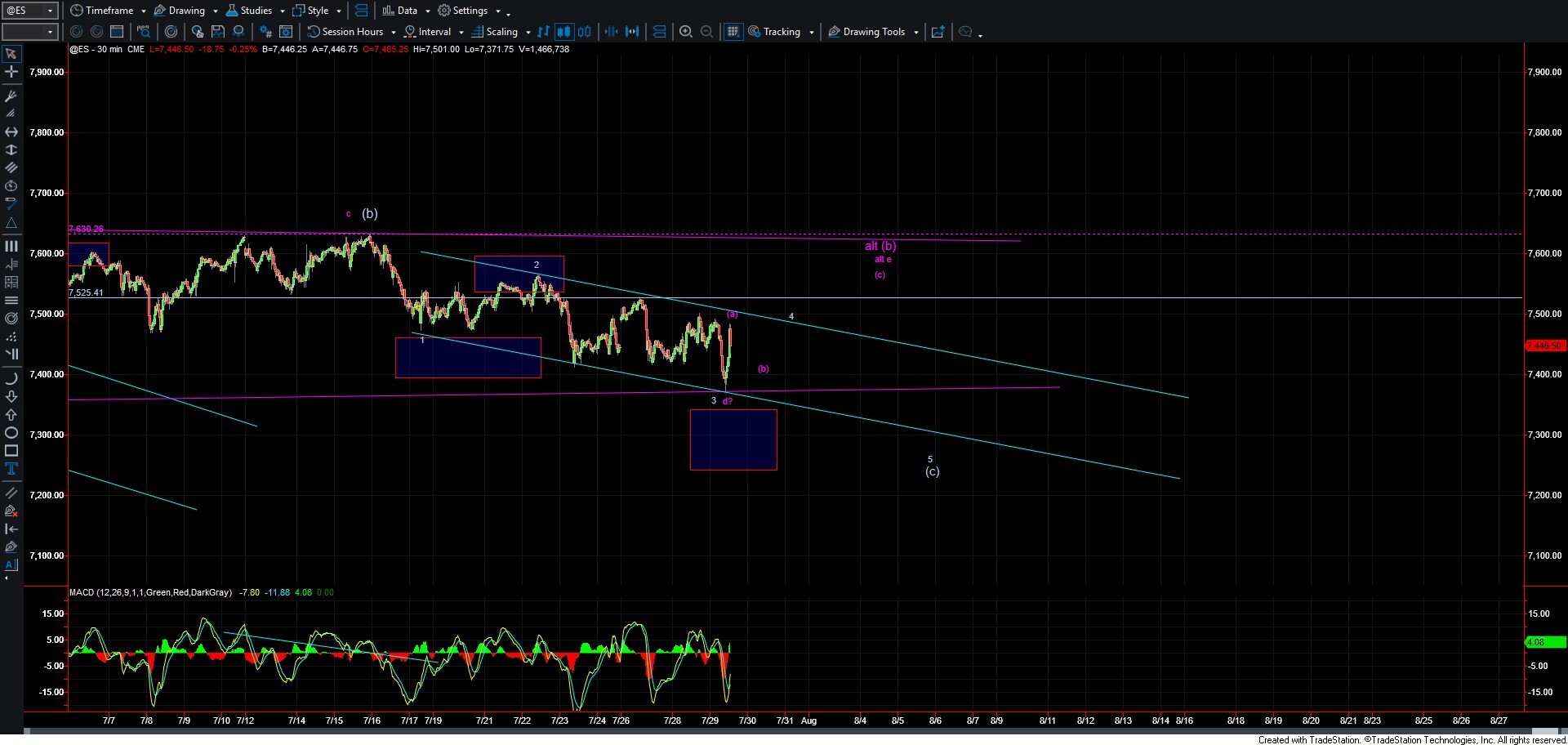Viewport: 1568px width, 745px height.
Task: Expand the Timeframe dropdown arrow
Action: (144, 11)
